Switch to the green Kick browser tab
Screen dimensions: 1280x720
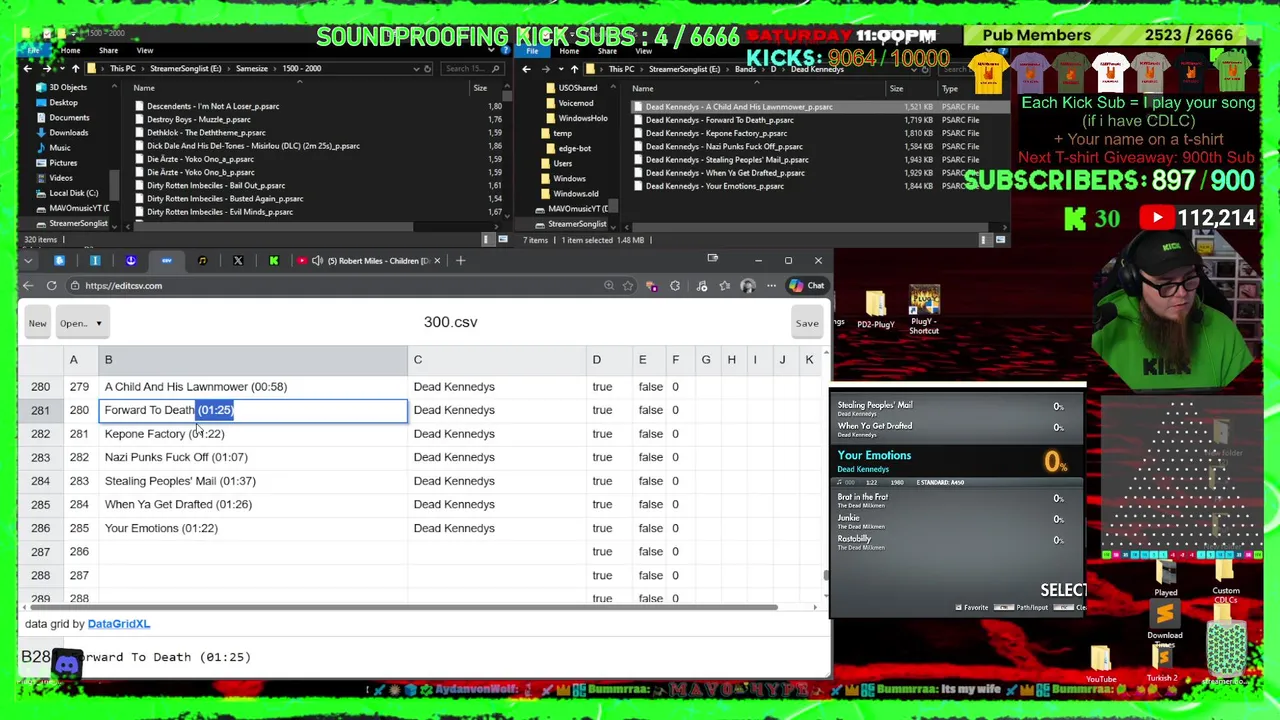click(274, 261)
